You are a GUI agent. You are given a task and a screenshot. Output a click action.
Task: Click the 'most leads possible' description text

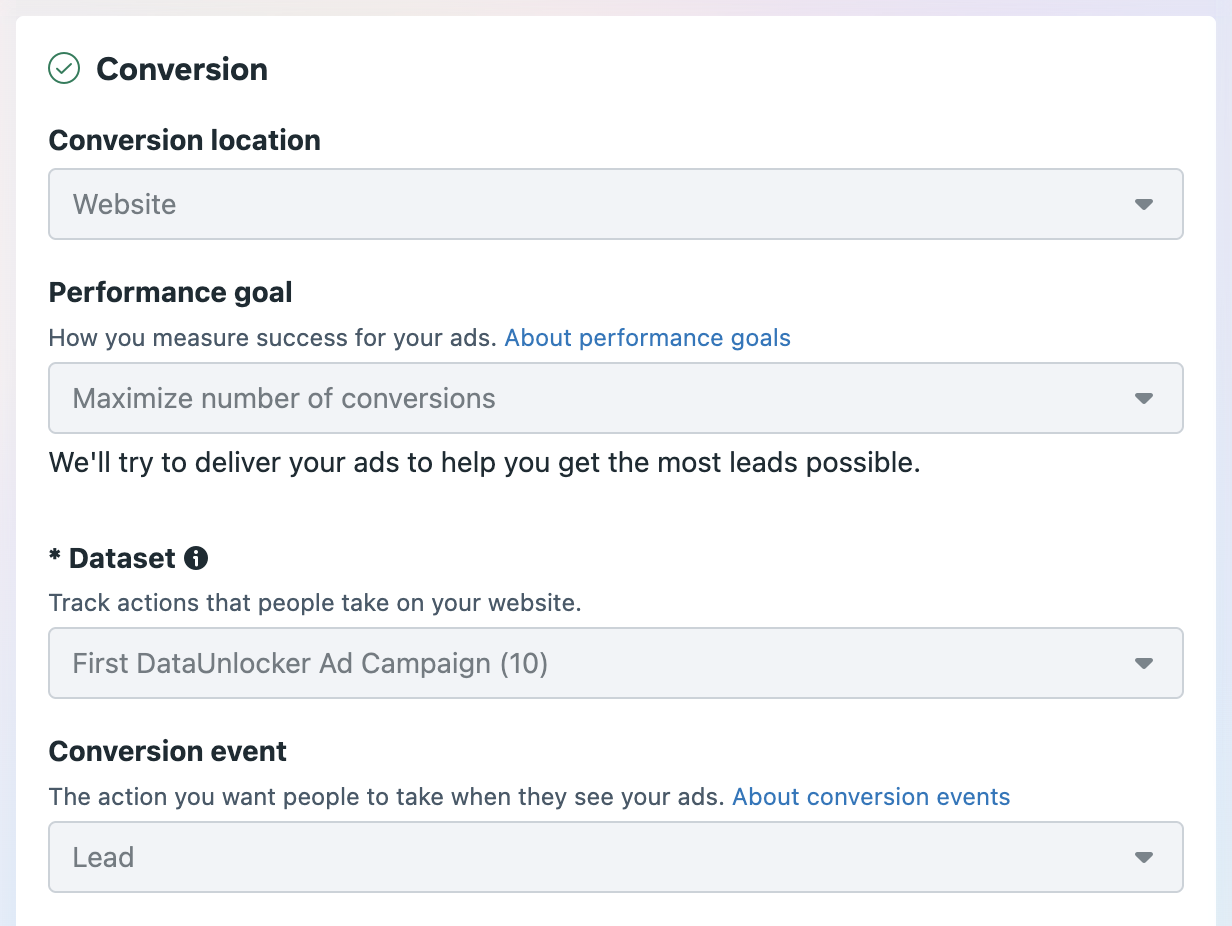click(484, 463)
